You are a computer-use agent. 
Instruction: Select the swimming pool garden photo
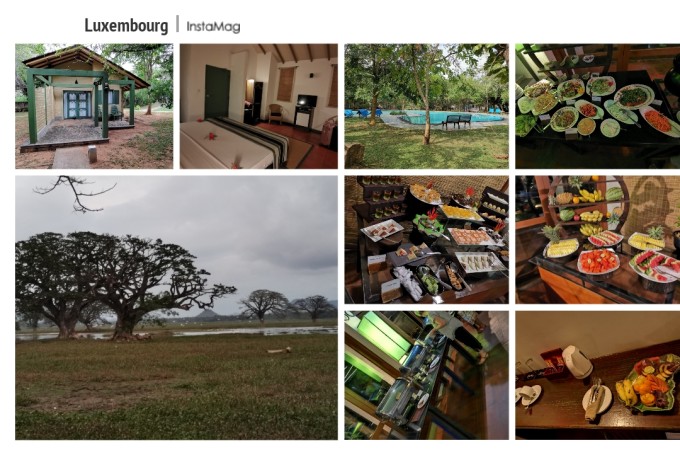427,106
